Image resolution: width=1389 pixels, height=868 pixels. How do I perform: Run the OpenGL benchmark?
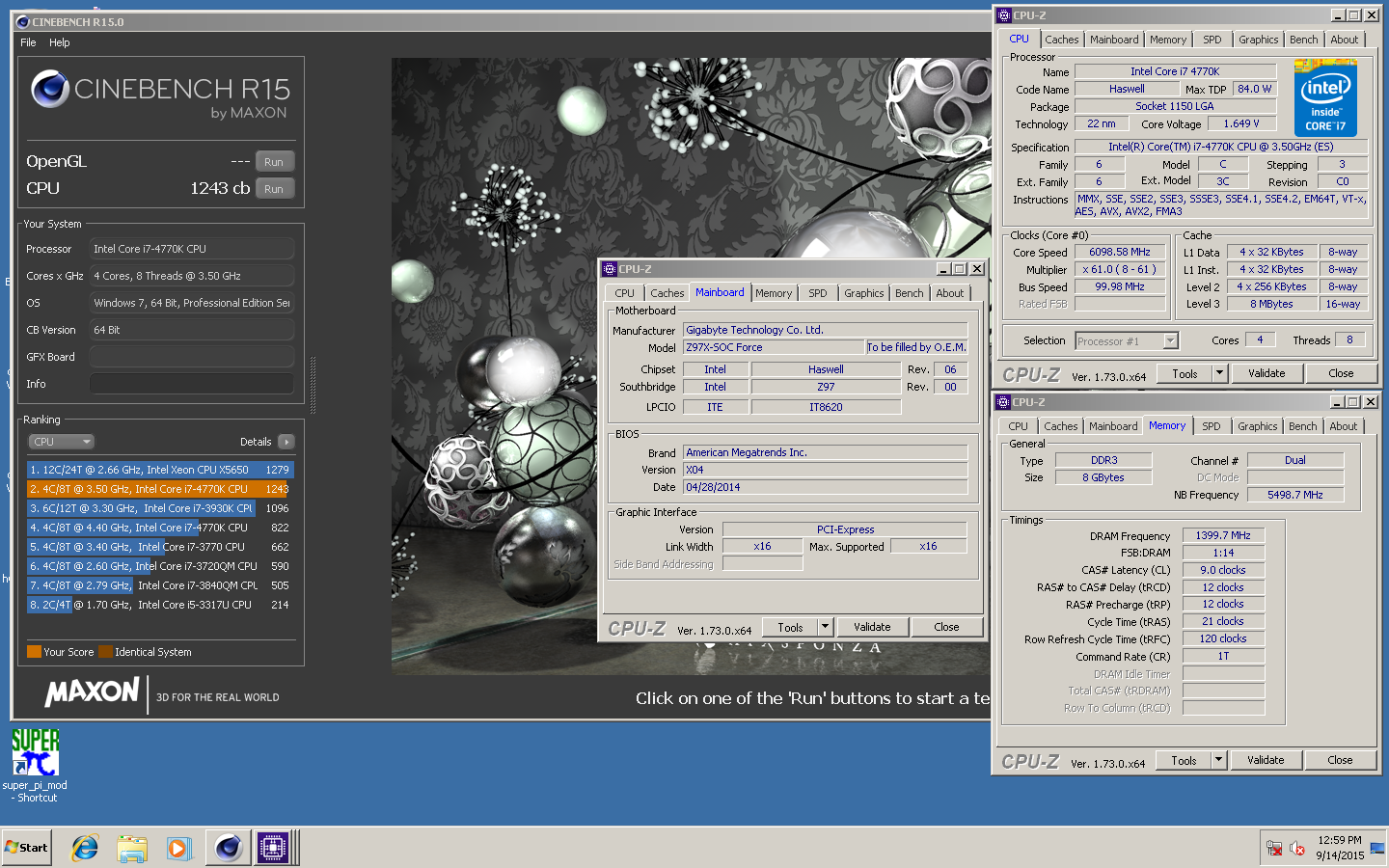[274, 162]
